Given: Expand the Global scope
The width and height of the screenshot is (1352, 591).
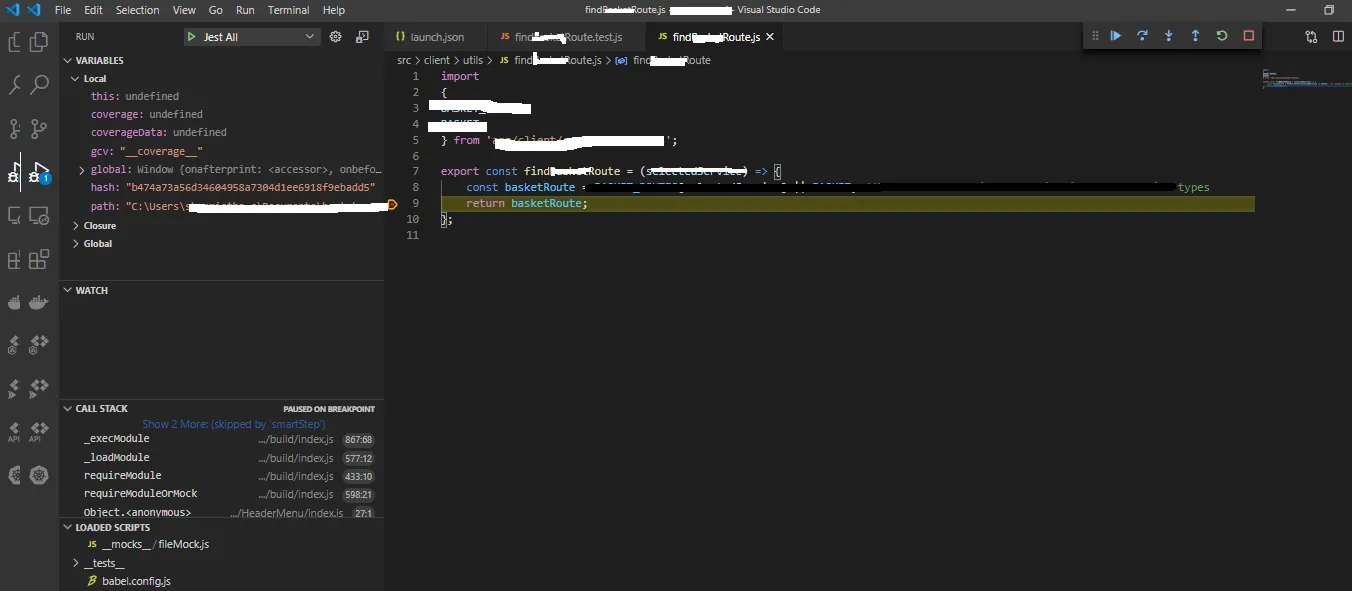Looking at the screenshot, I should click(76, 244).
